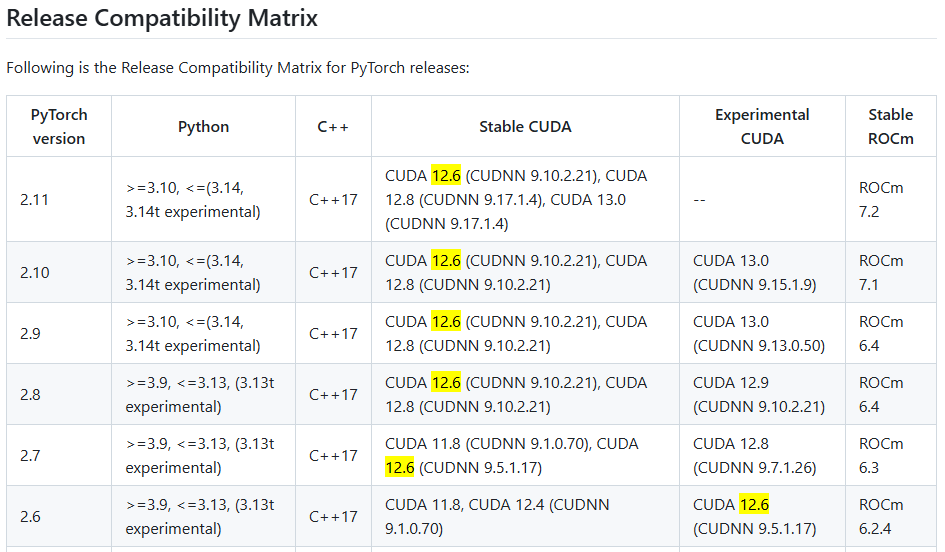This screenshot has height=552, width=945.
Task: Select the Stable CUDA column header
Action: [526, 127]
